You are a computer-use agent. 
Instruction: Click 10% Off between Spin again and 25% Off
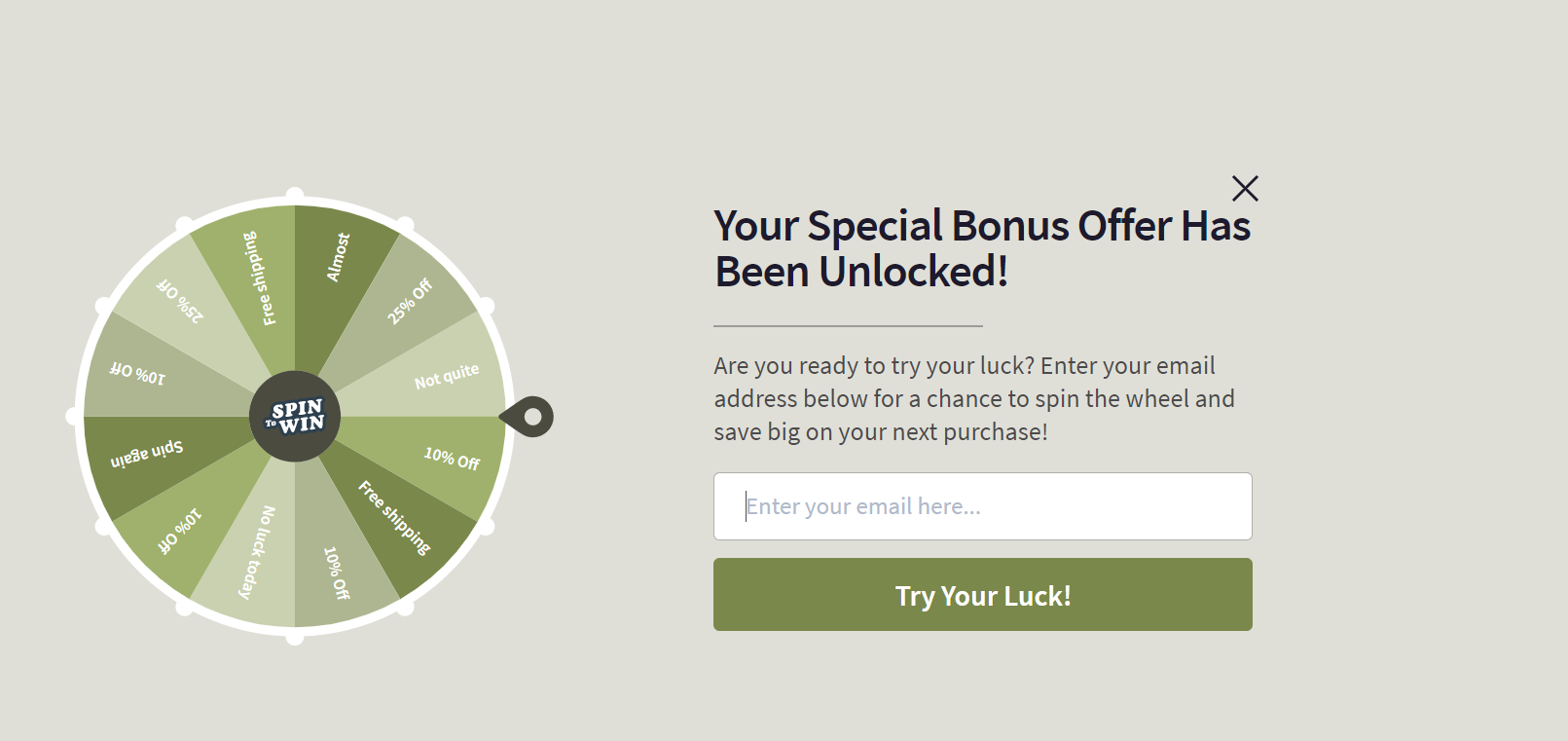point(137,373)
